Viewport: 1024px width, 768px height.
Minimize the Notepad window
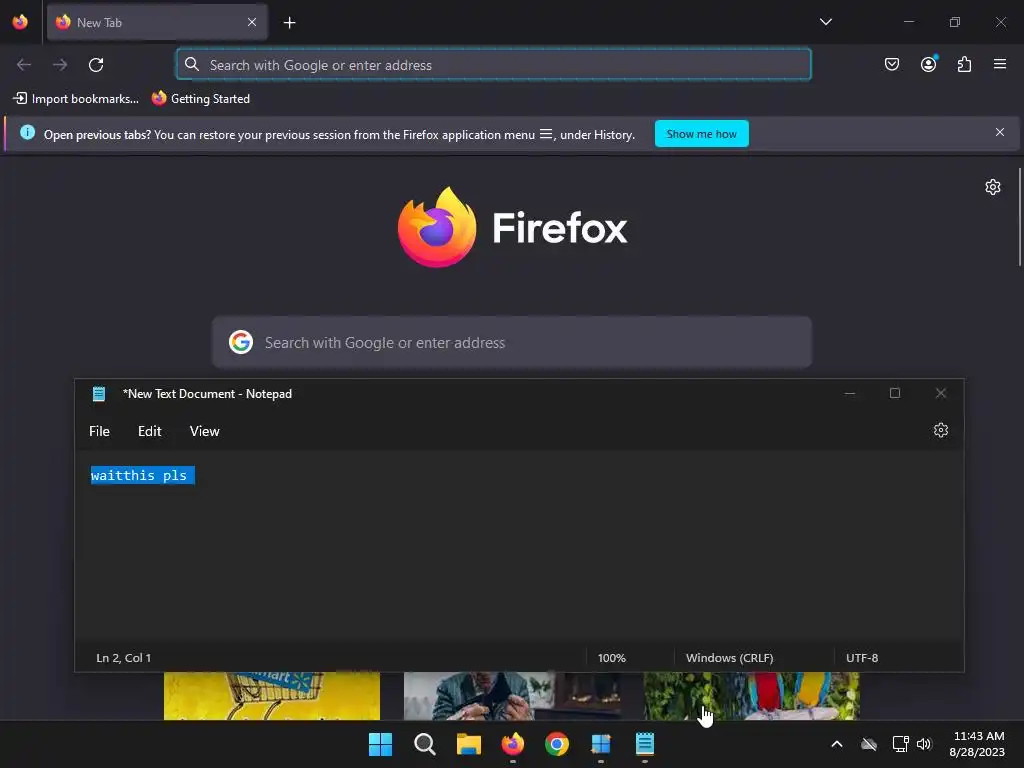tap(850, 393)
